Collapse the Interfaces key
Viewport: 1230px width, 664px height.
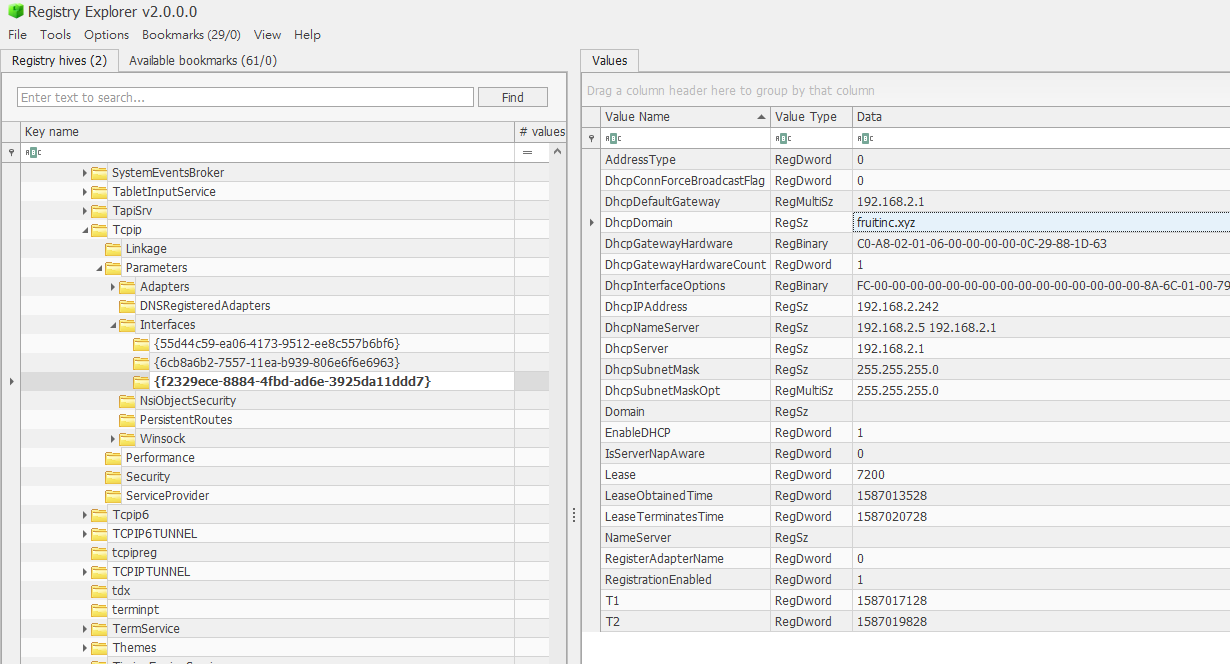pos(113,325)
